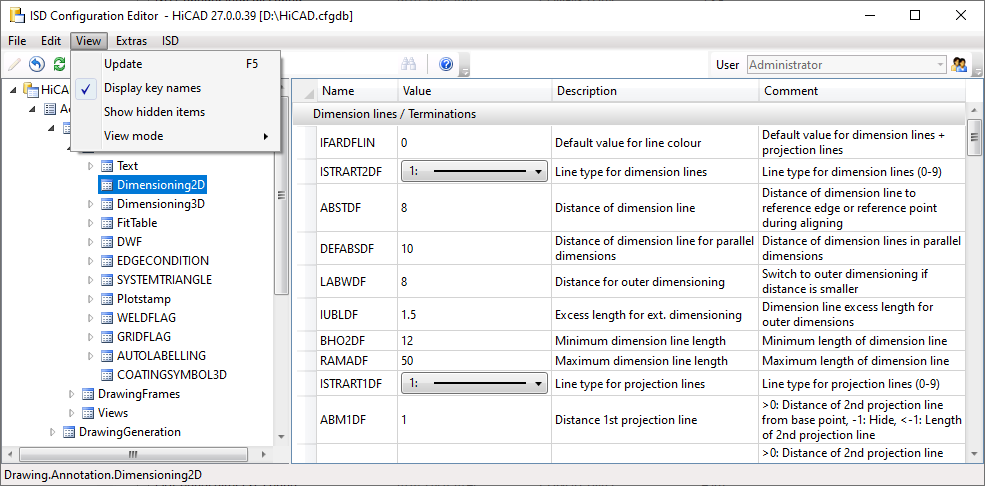Click the table icon of FitTable
This screenshot has height=486, width=985.
tap(107, 223)
